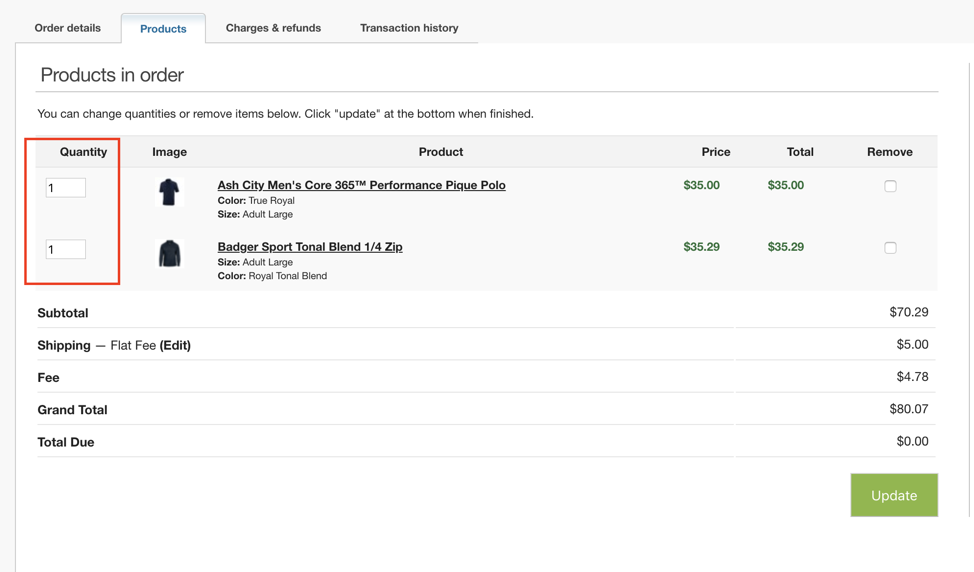Screen dimensions: 974x572
Task: Click the Remove column header
Action: point(890,152)
